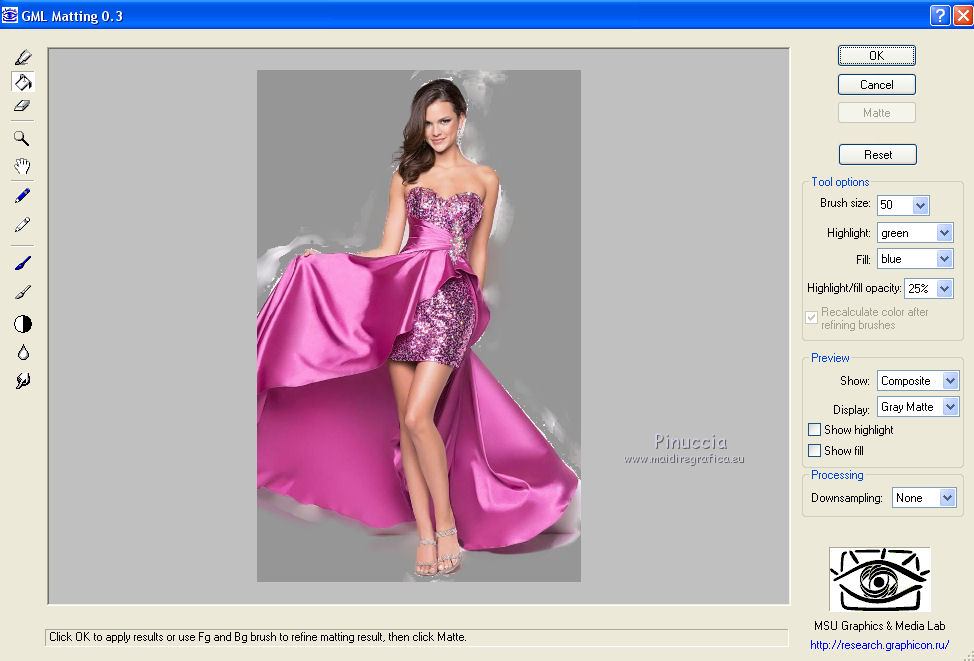Select the hand pan tool
The image size is (974, 661).
22,166
